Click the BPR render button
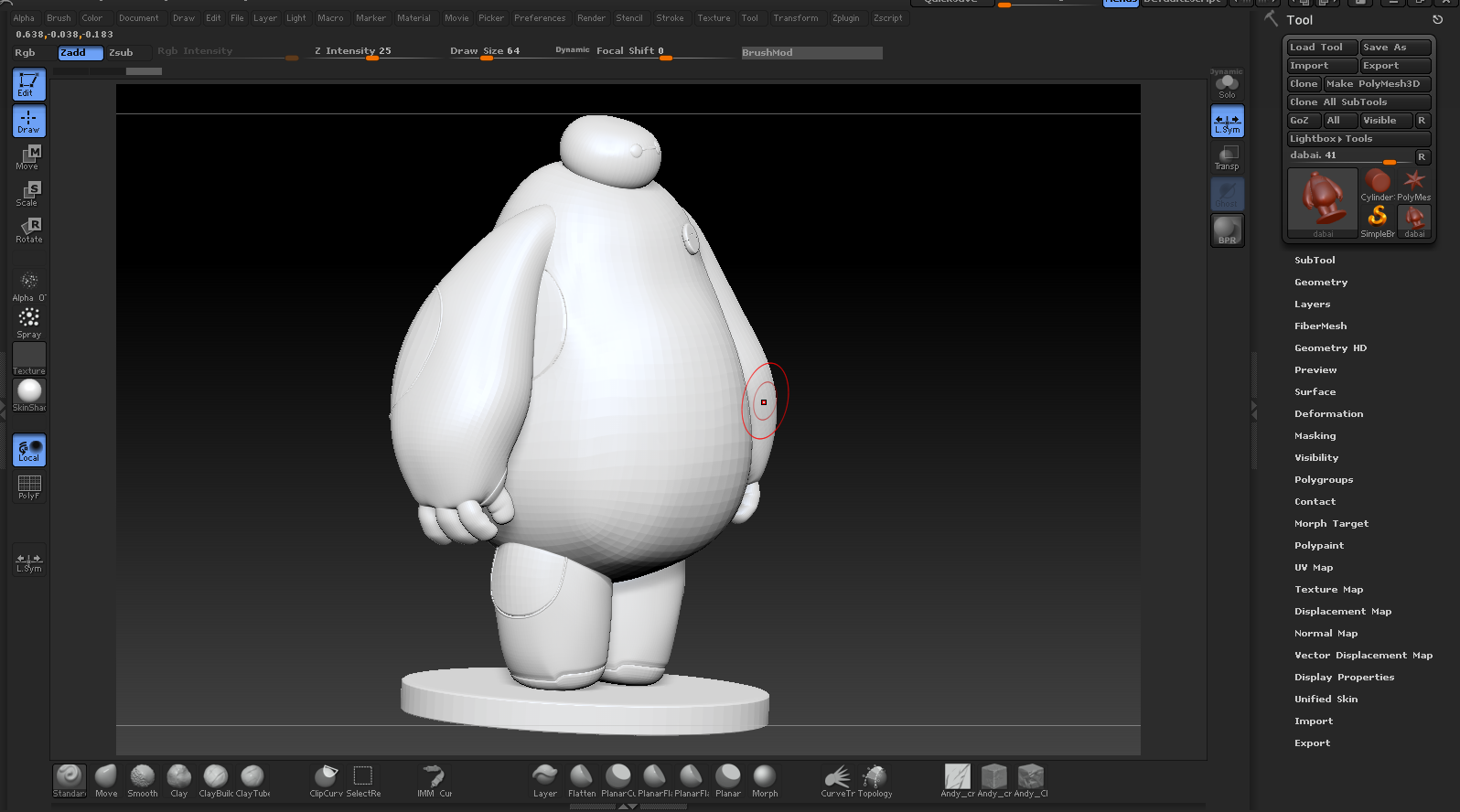This screenshot has width=1460, height=812. click(1228, 230)
